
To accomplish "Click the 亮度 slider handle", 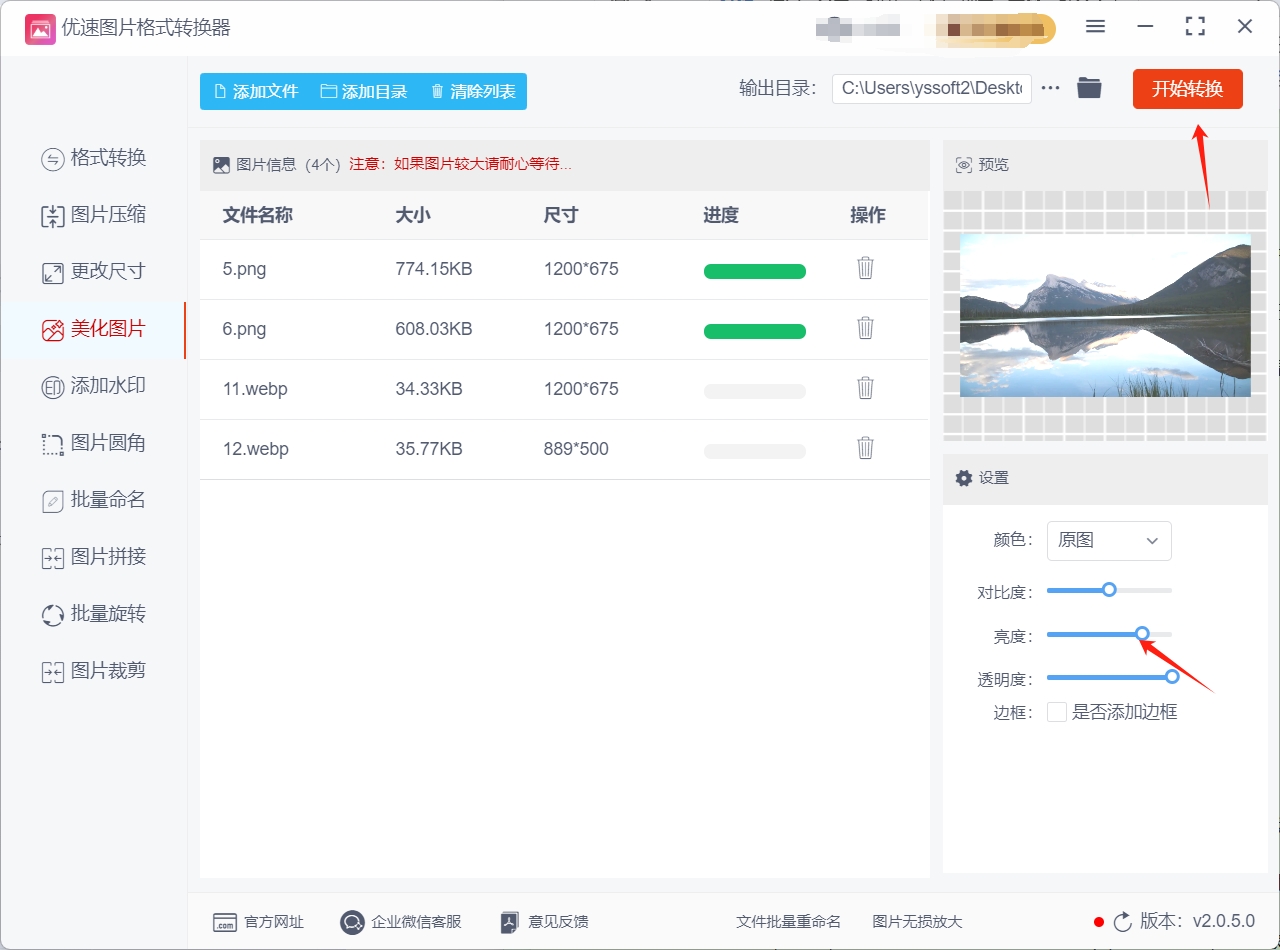I will 1142,634.
